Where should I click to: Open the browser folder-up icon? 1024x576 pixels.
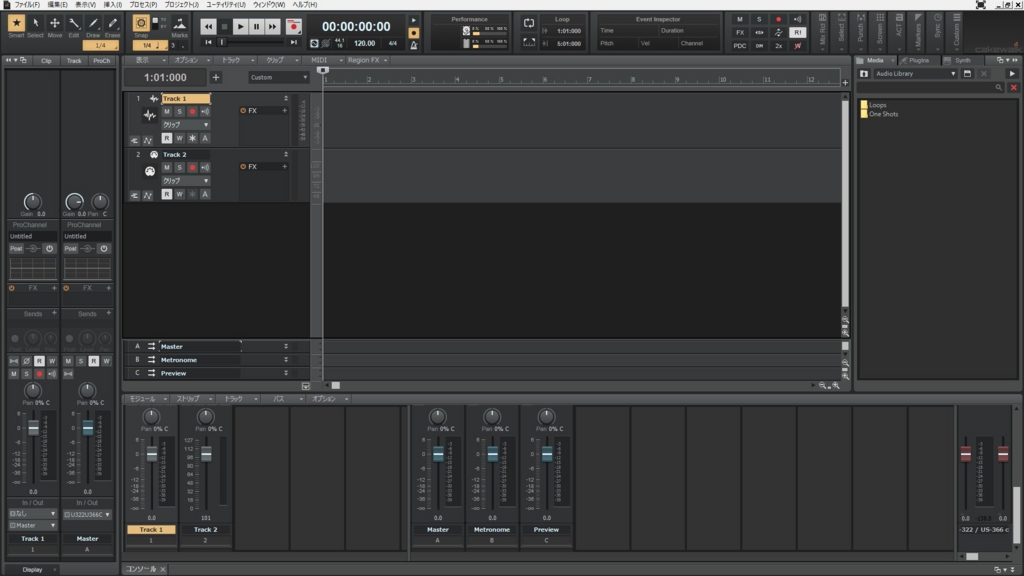pos(864,74)
